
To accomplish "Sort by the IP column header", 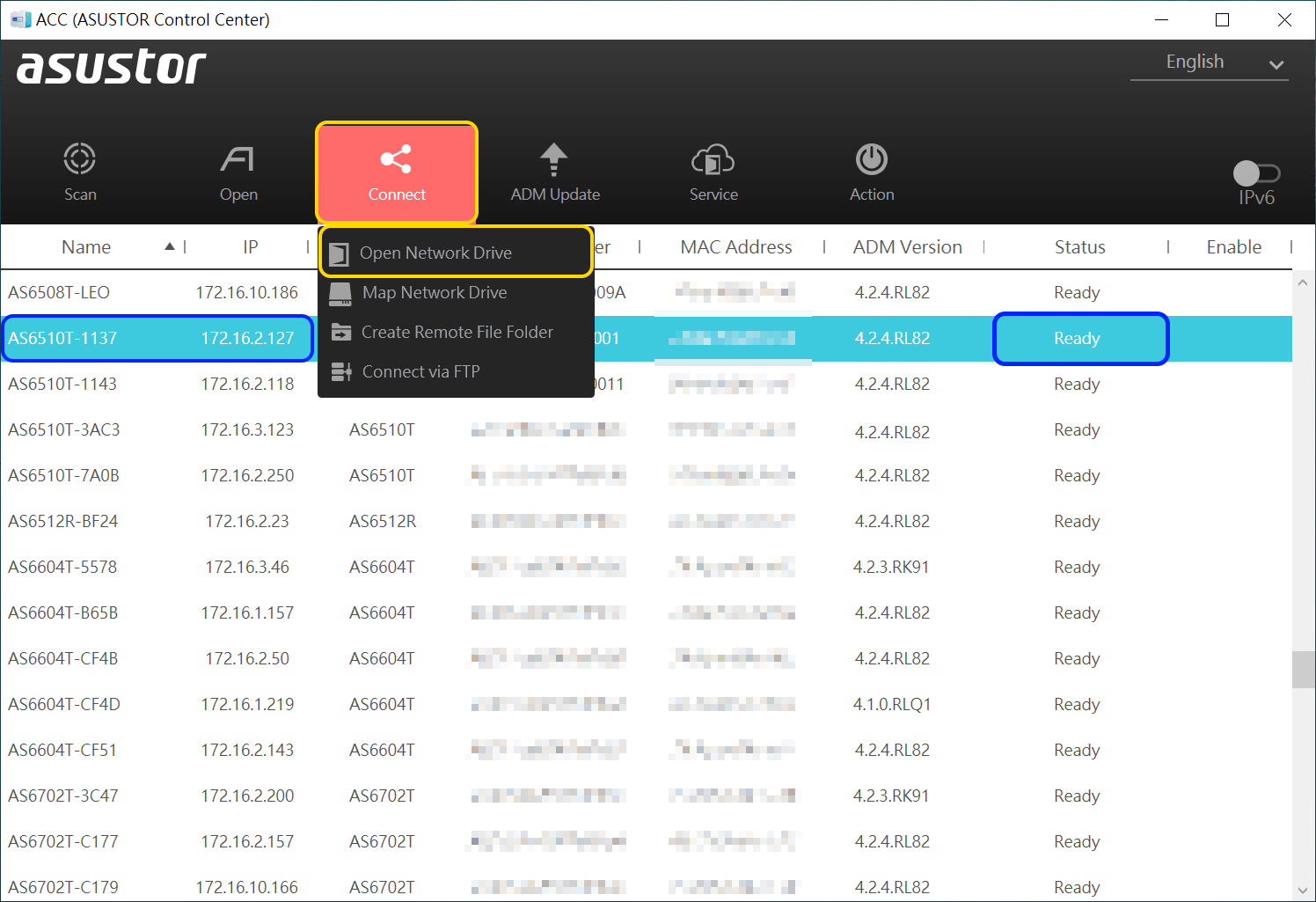I will pos(251,247).
